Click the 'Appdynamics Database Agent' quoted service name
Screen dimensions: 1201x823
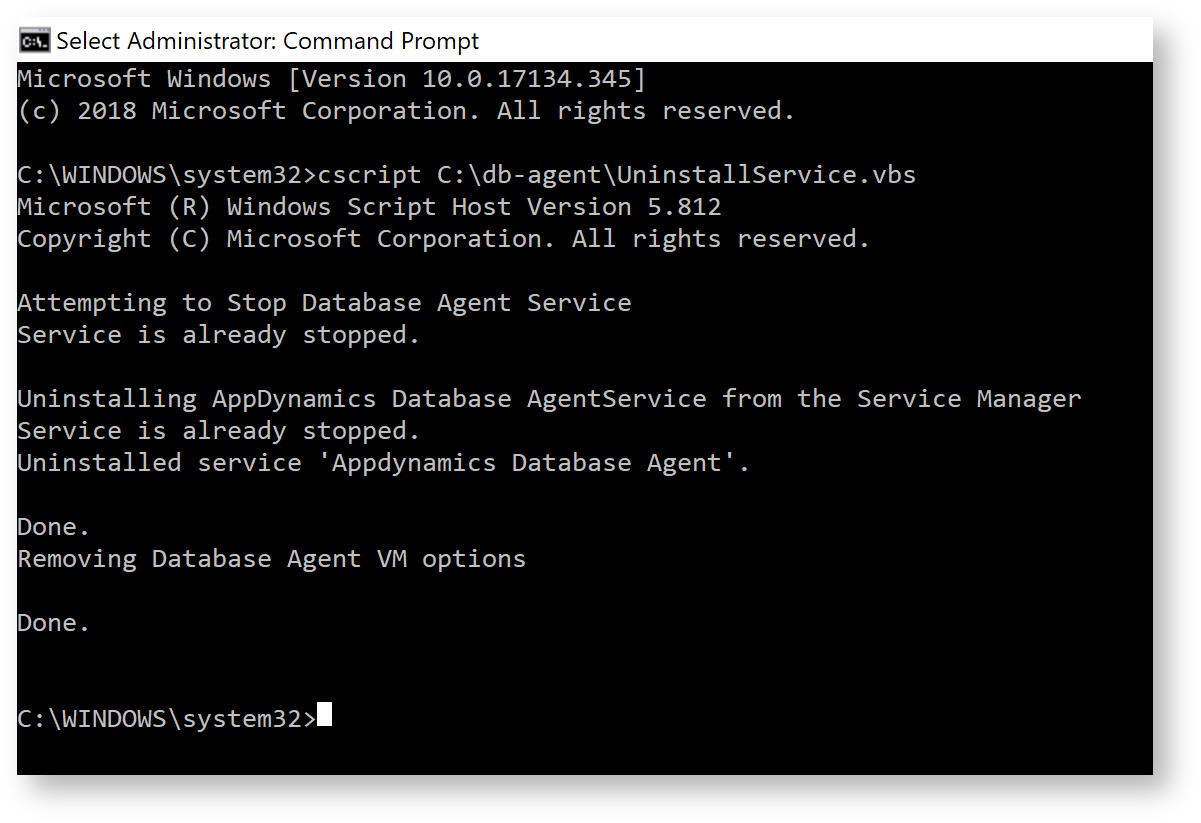point(534,463)
